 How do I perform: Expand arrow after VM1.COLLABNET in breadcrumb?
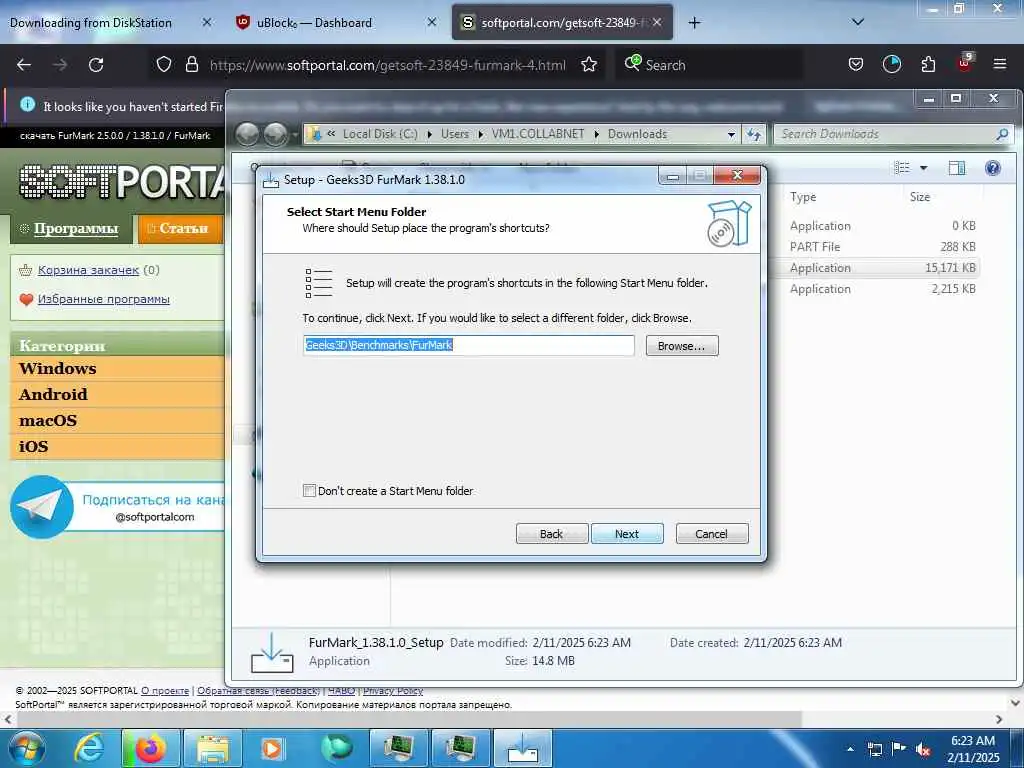pyautogui.click(x=596, y=134)
